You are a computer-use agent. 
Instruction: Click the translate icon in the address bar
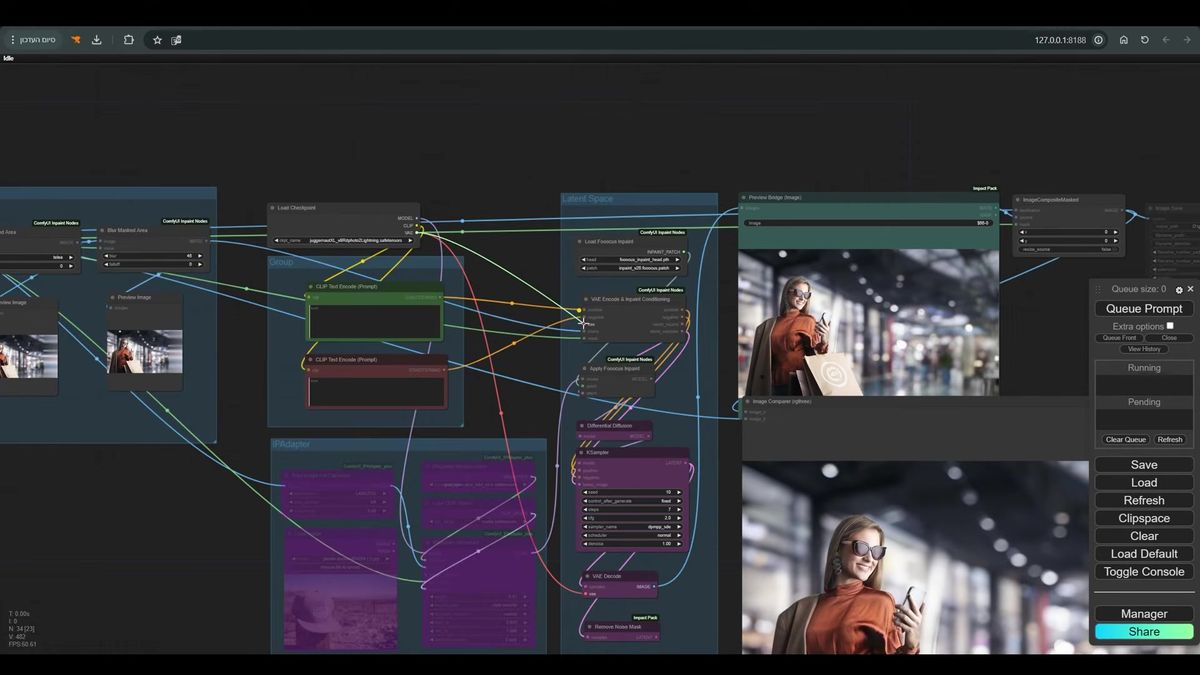click(176, 40)
